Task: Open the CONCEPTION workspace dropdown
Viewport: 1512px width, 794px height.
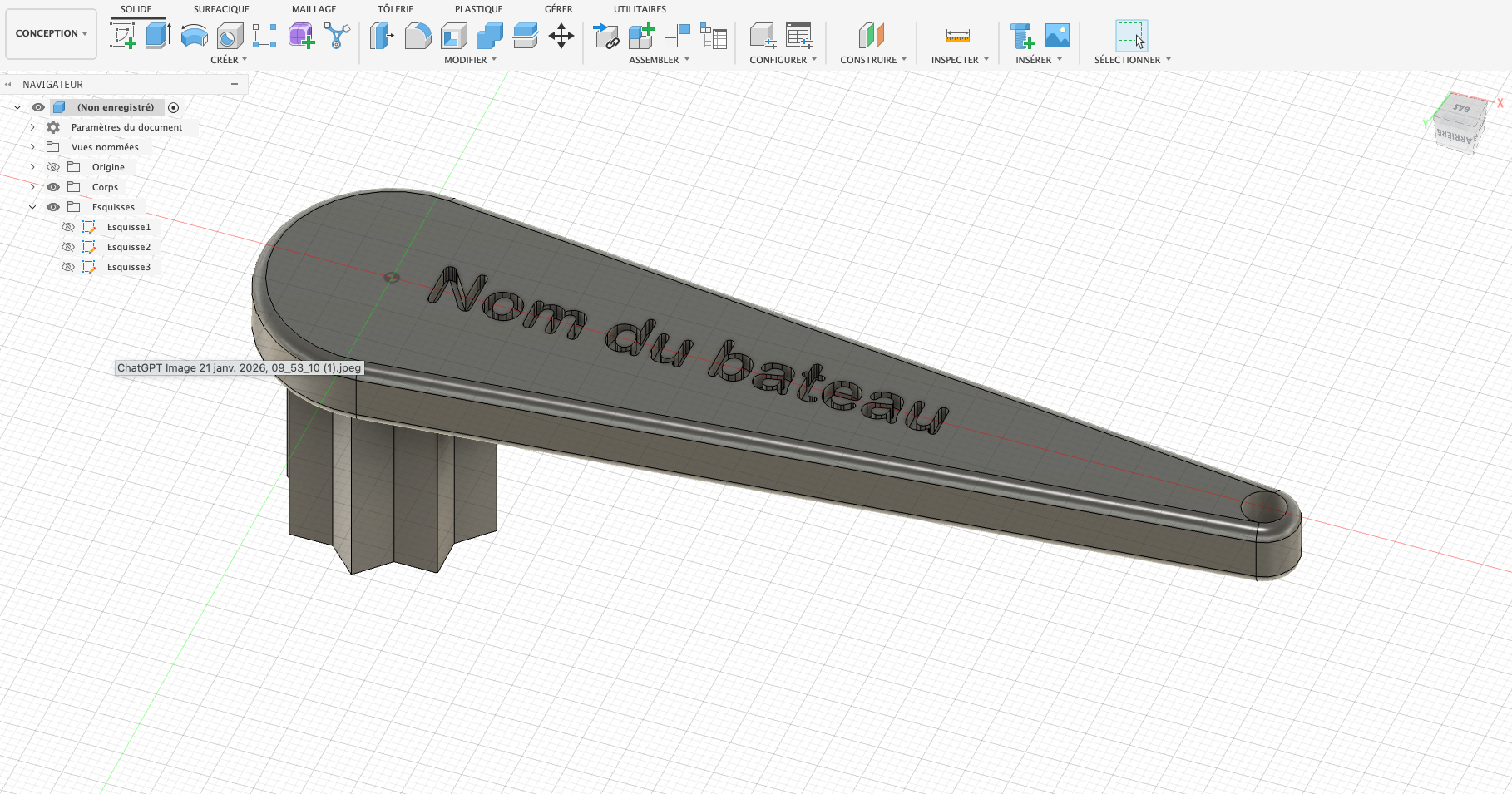Action: [50, 33]
